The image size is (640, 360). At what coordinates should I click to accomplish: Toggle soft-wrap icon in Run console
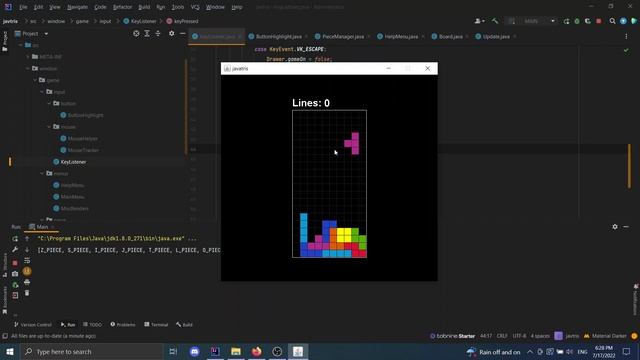click(27, 260)
